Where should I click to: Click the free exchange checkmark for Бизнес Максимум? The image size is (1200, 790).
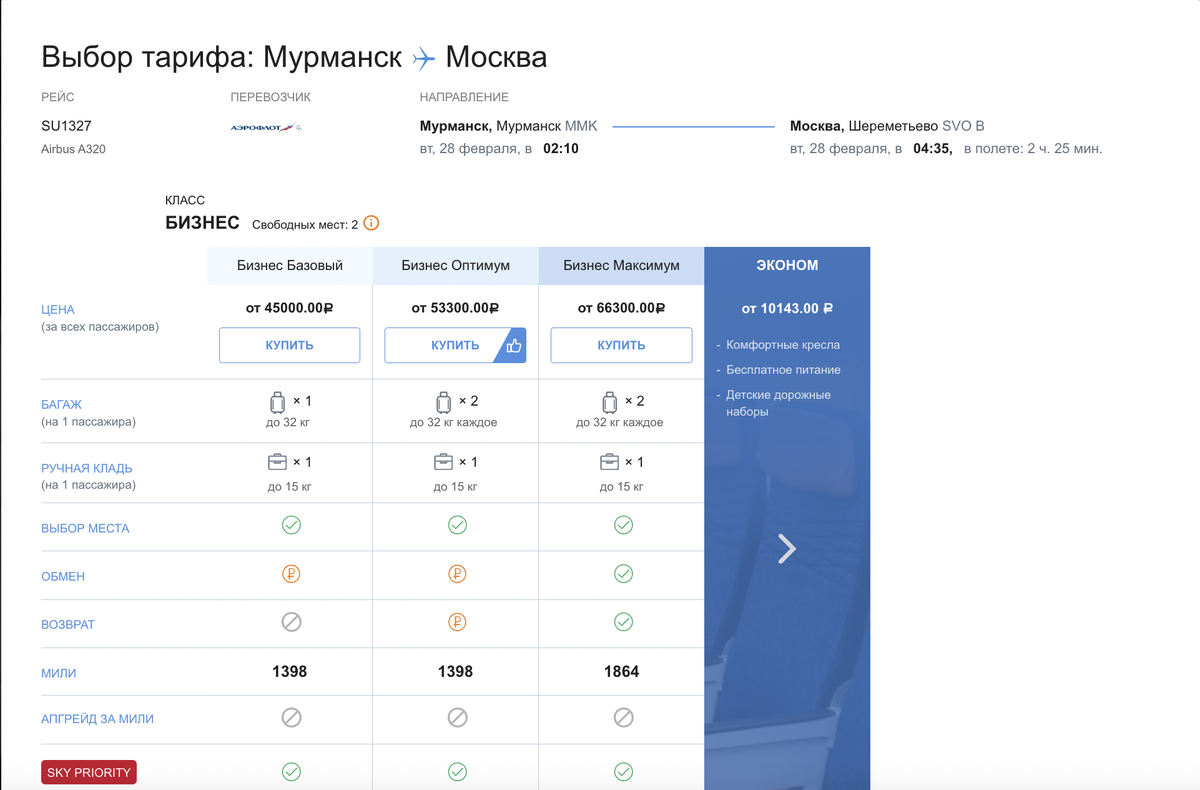pos(623,574)
